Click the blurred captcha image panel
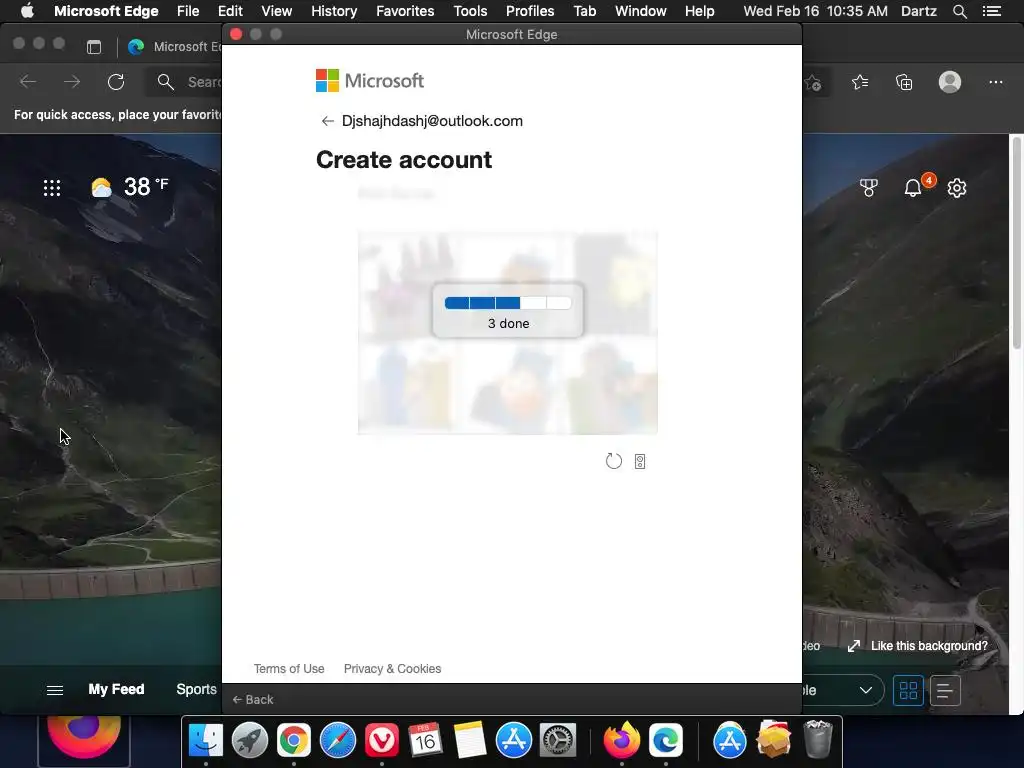Image resolution: width=1024 pixels, height=768 pixels. 507,333
